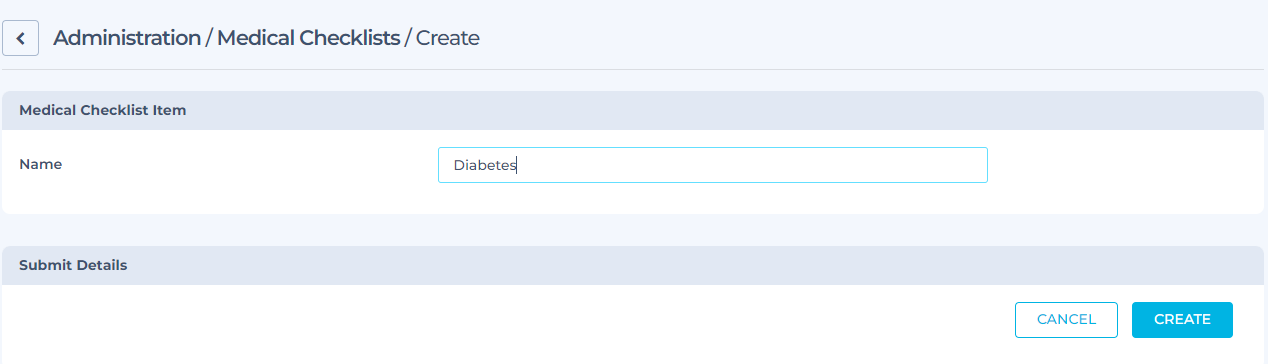Click the Name field label
The image size is (1268, 364).
41,164
